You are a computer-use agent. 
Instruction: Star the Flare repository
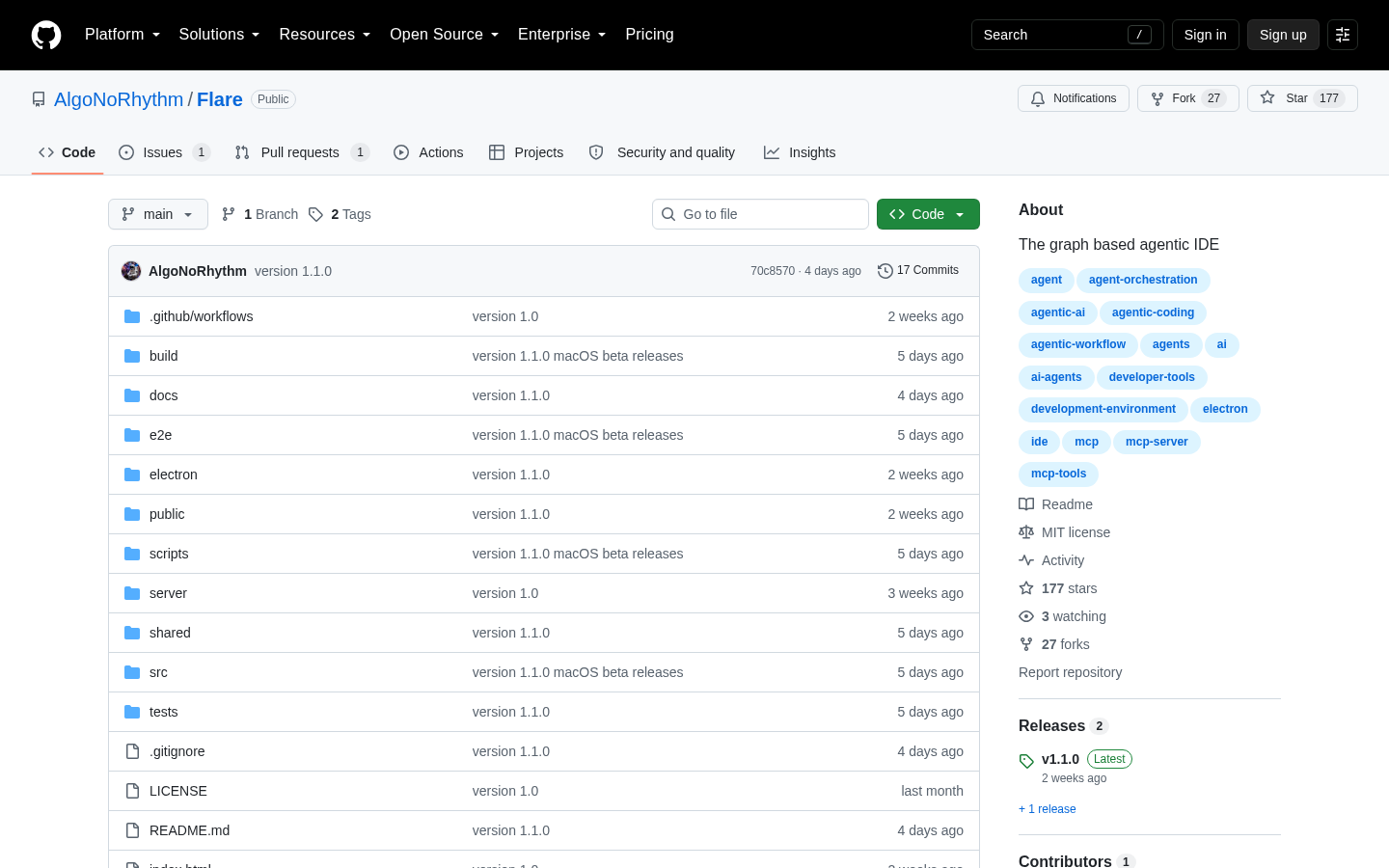coord(1302,98)
